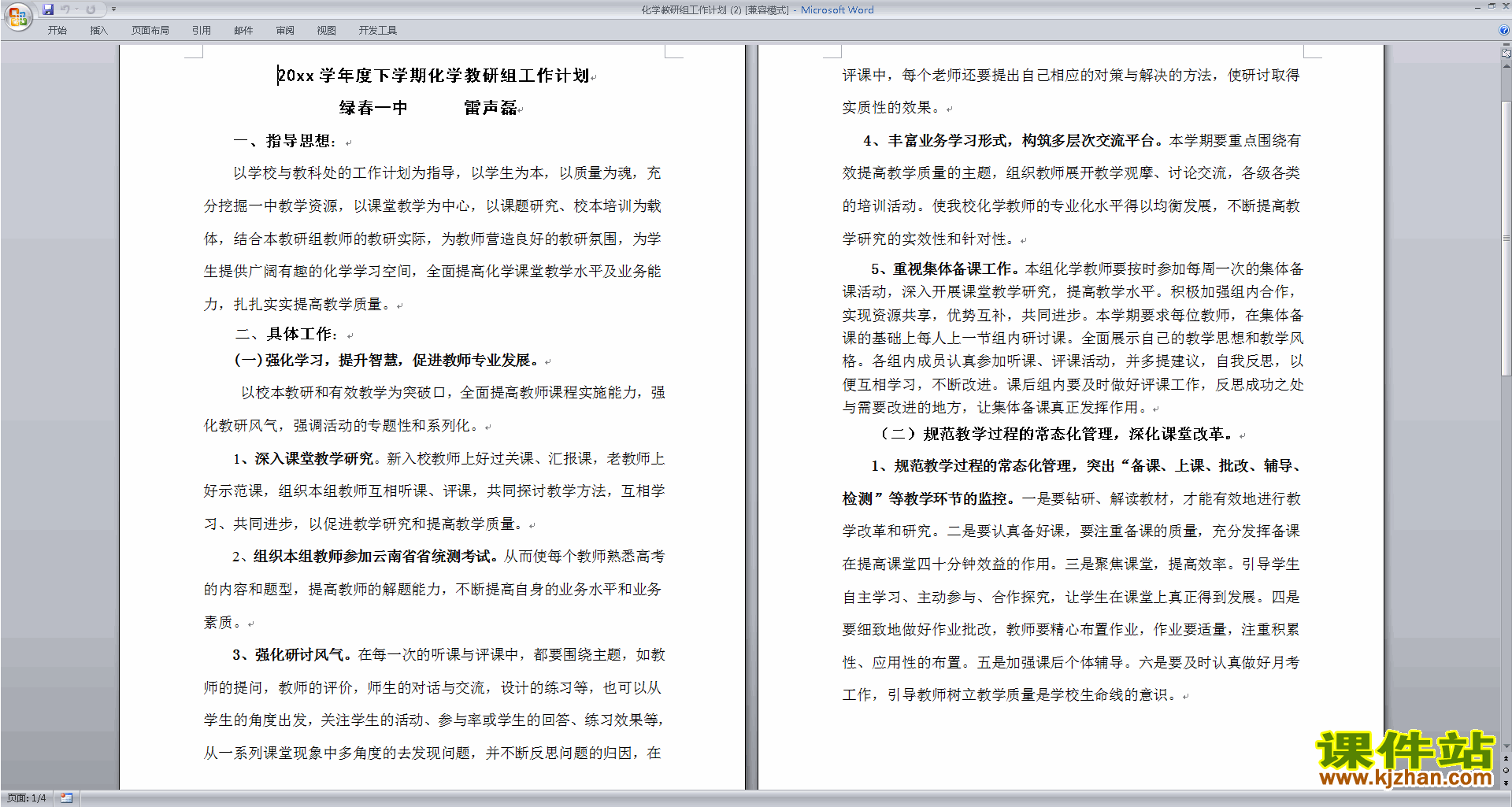Open the Office Button menu

coord(17,17)
